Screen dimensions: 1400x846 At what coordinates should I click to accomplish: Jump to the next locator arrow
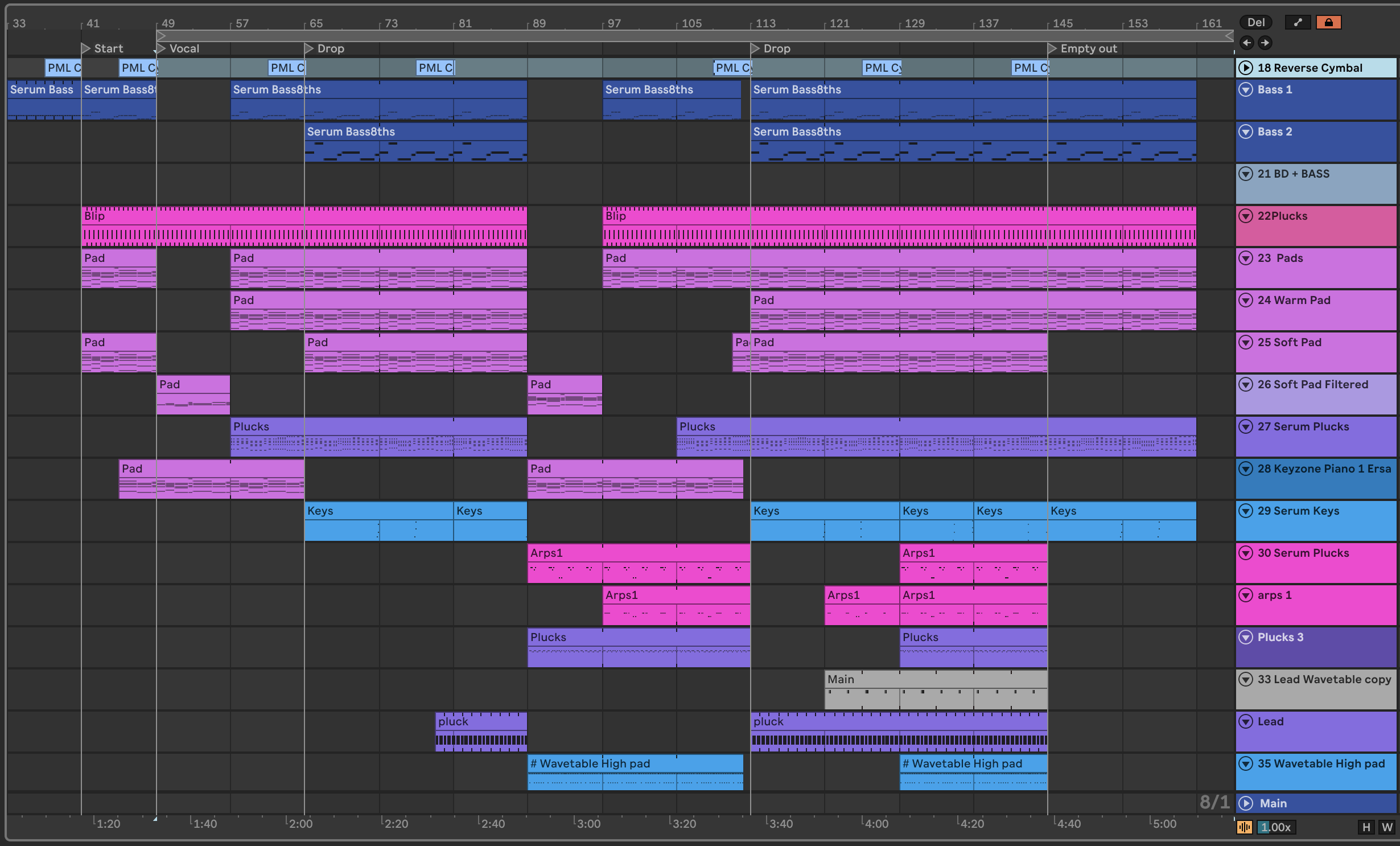[x=1265, y=43]
